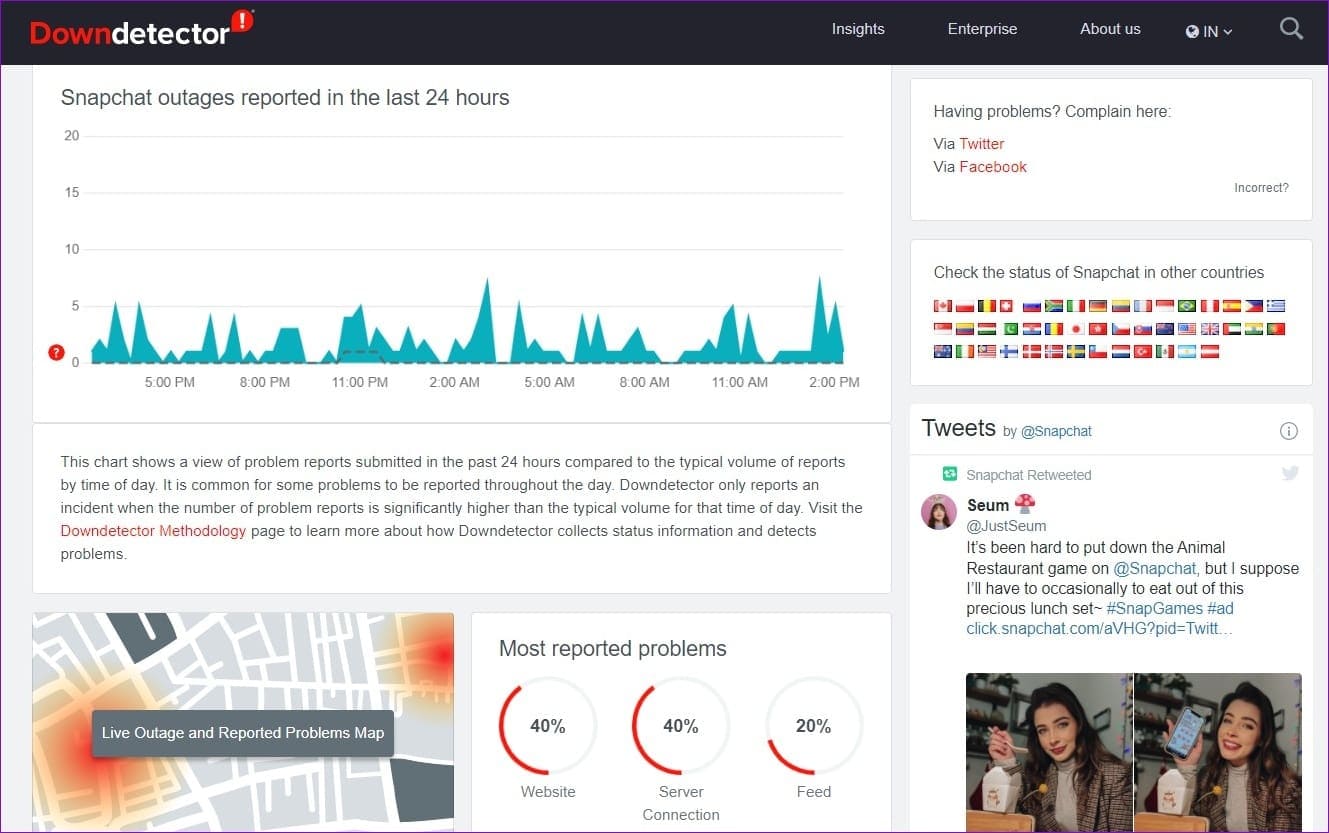
Task: Open the #SnapGames hashtag
Action: 1154,608
